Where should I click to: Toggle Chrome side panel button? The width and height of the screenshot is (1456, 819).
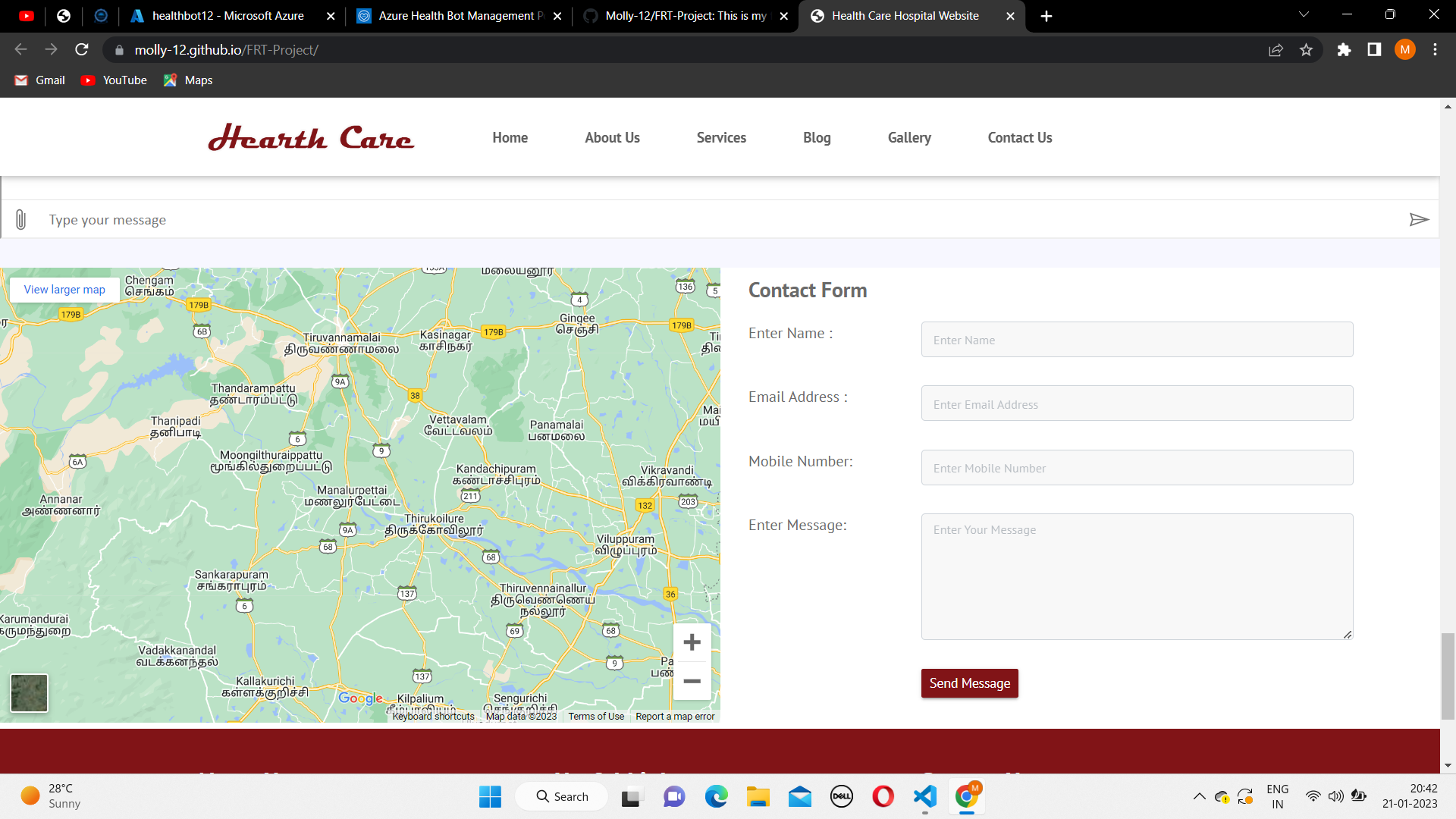(1374, 50)
